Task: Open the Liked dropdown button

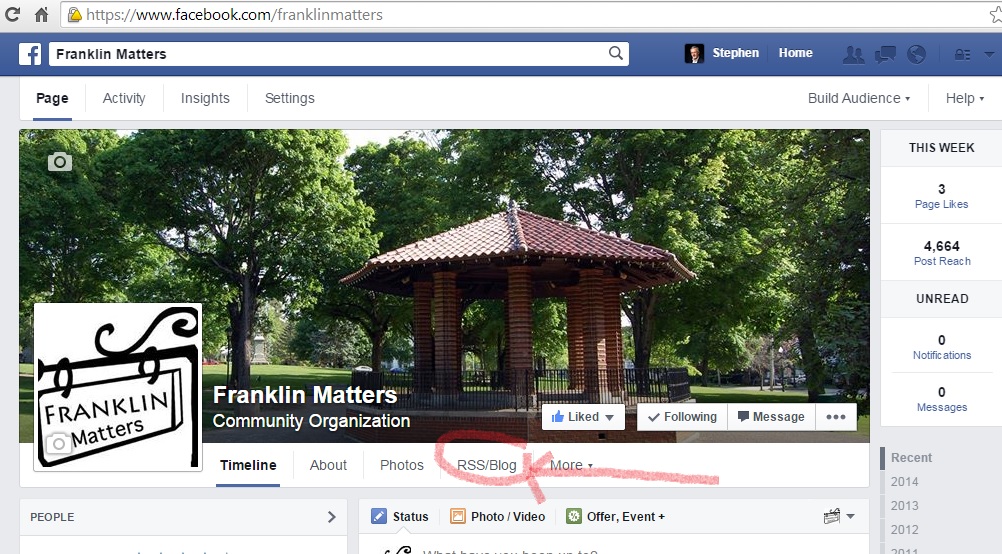Action: tap(583, 417)
